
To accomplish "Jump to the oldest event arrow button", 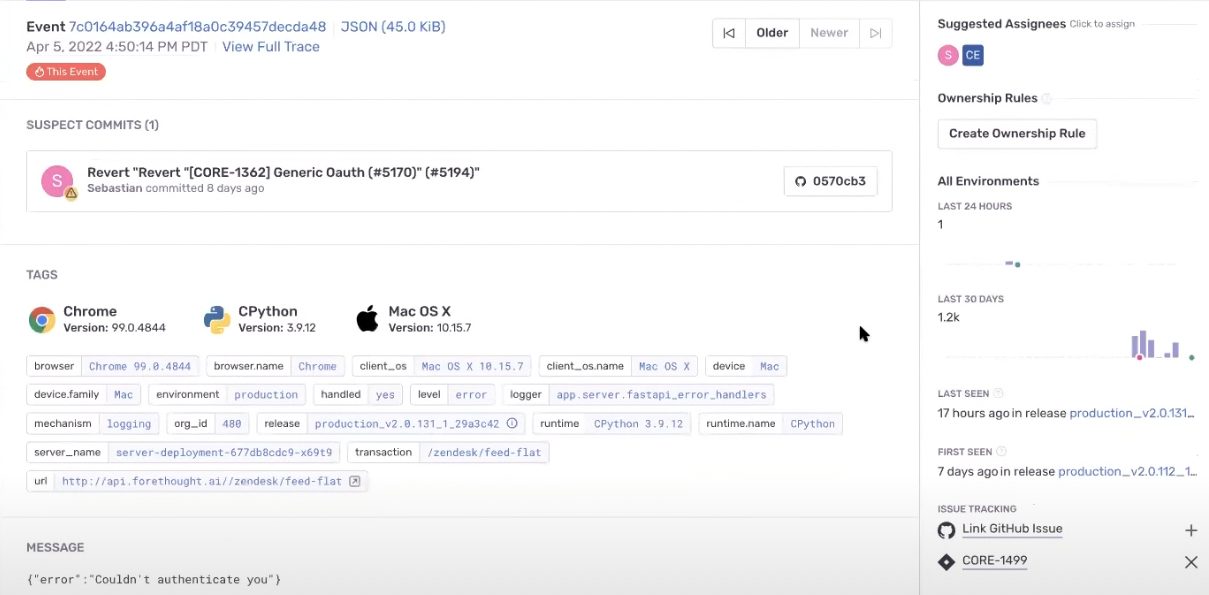I will (x=728, y=33).
